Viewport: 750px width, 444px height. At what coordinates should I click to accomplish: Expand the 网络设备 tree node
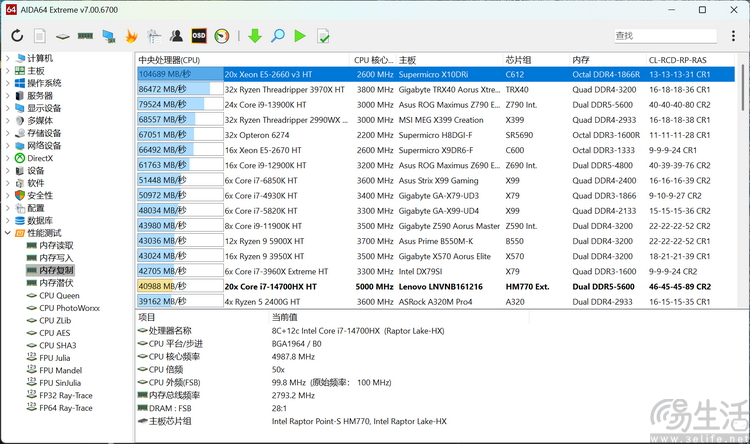pyautogui.click(x=8, y=145)
